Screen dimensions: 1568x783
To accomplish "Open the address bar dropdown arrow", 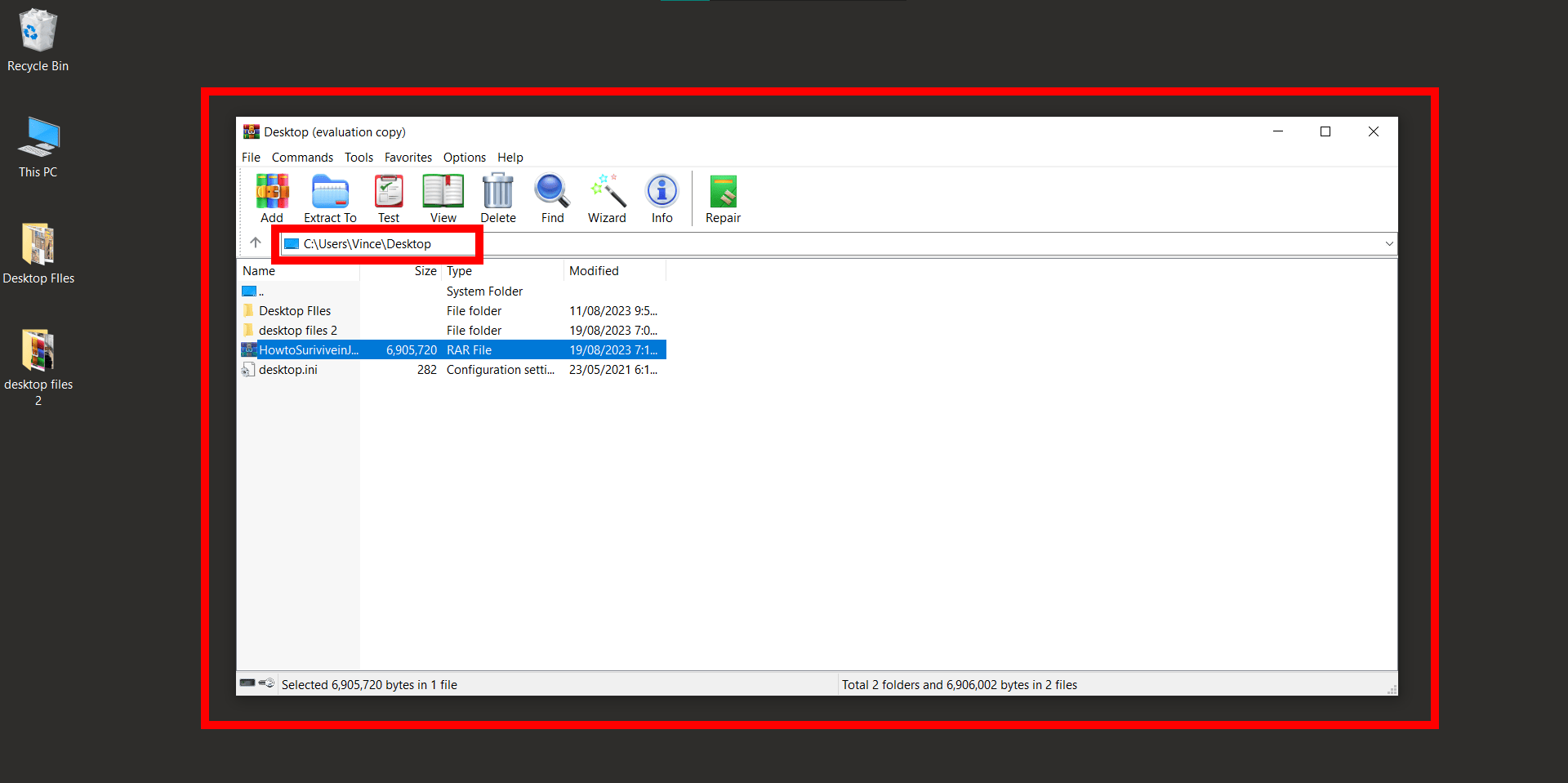I will [x=1388, y=243].
